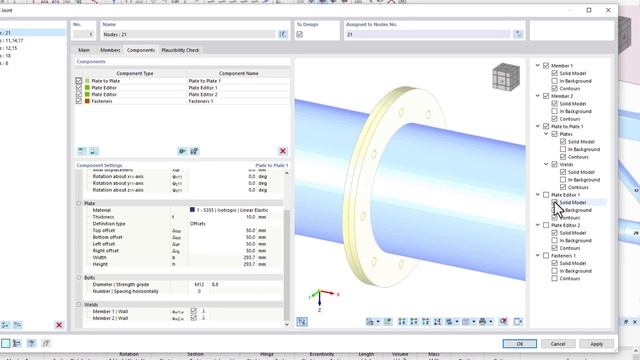Screen dimensions: 640x360
Task: Click the second icon in dialog bottom-left toolbar
Action: point(17,343)
